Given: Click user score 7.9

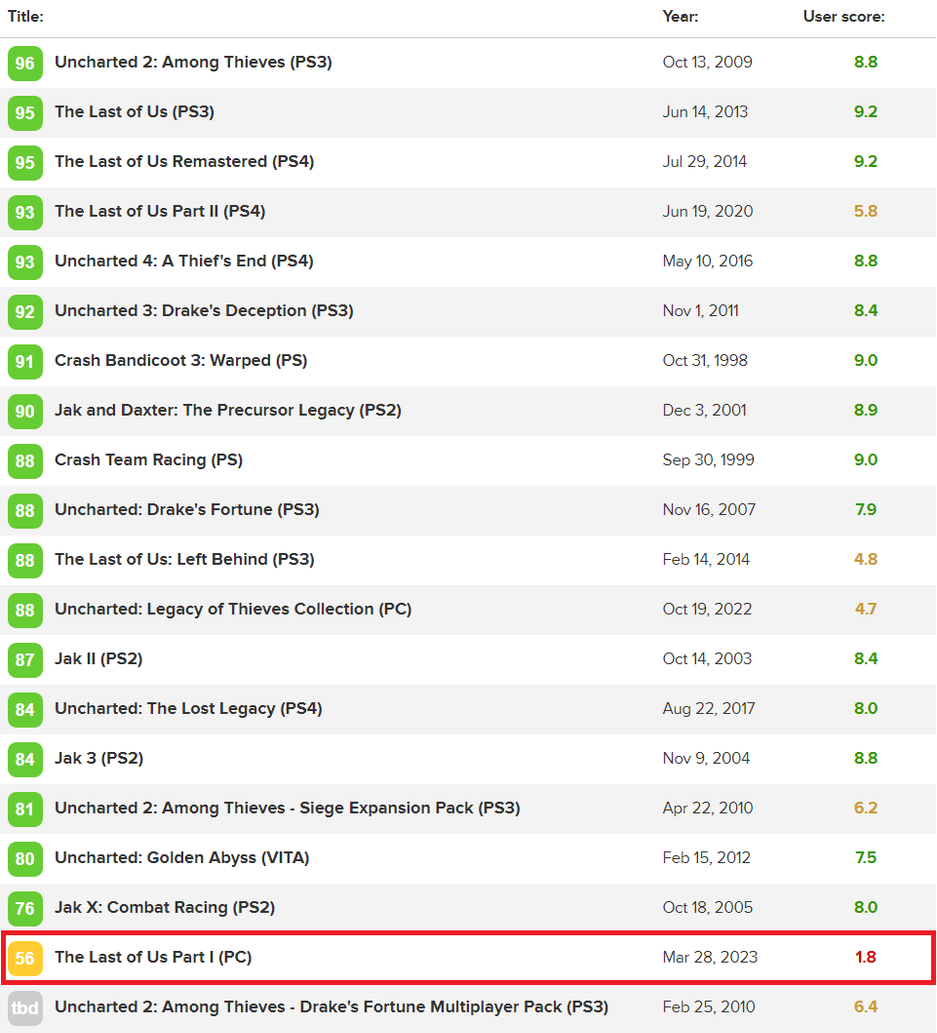Looking at the screenshot, I should pyautogui.click(x=866, y=510).
